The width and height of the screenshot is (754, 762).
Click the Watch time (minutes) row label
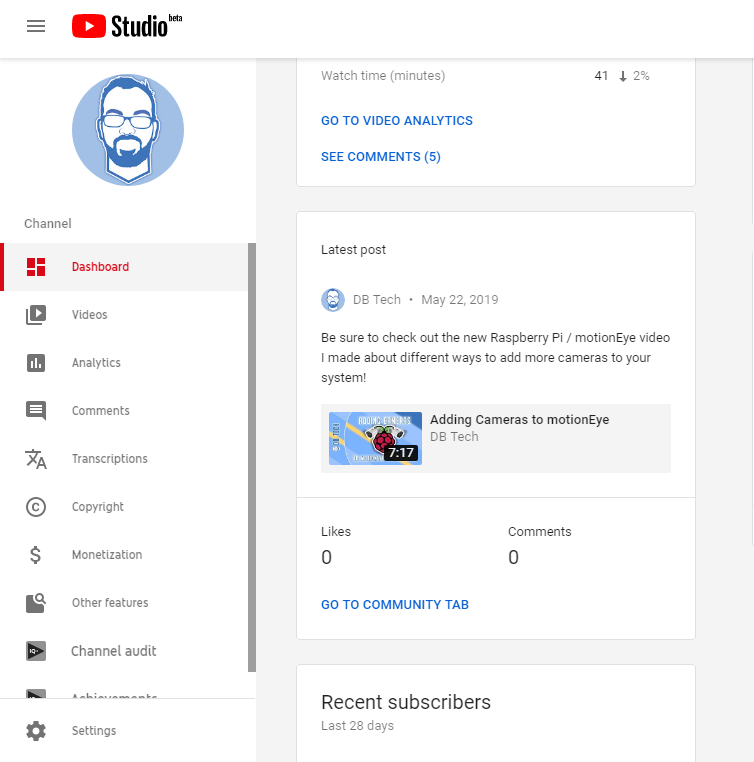pyautogui.click(x=383, y=76)
